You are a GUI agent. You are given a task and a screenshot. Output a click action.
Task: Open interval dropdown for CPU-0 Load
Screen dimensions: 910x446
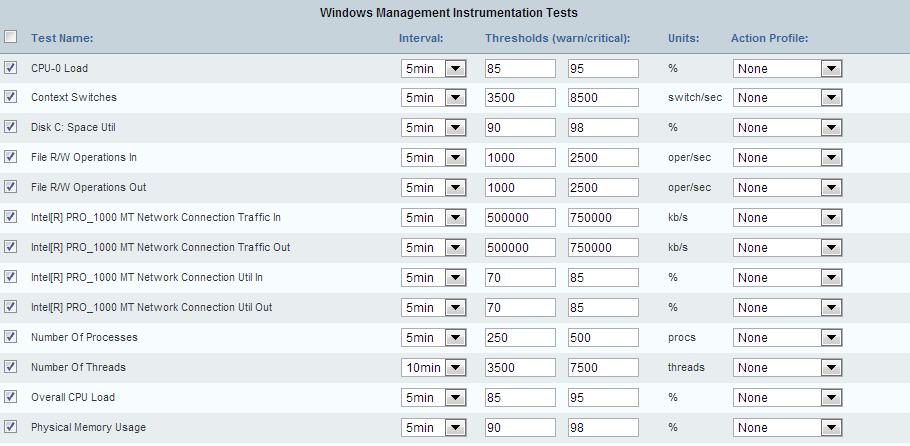(x=434, y=69)
